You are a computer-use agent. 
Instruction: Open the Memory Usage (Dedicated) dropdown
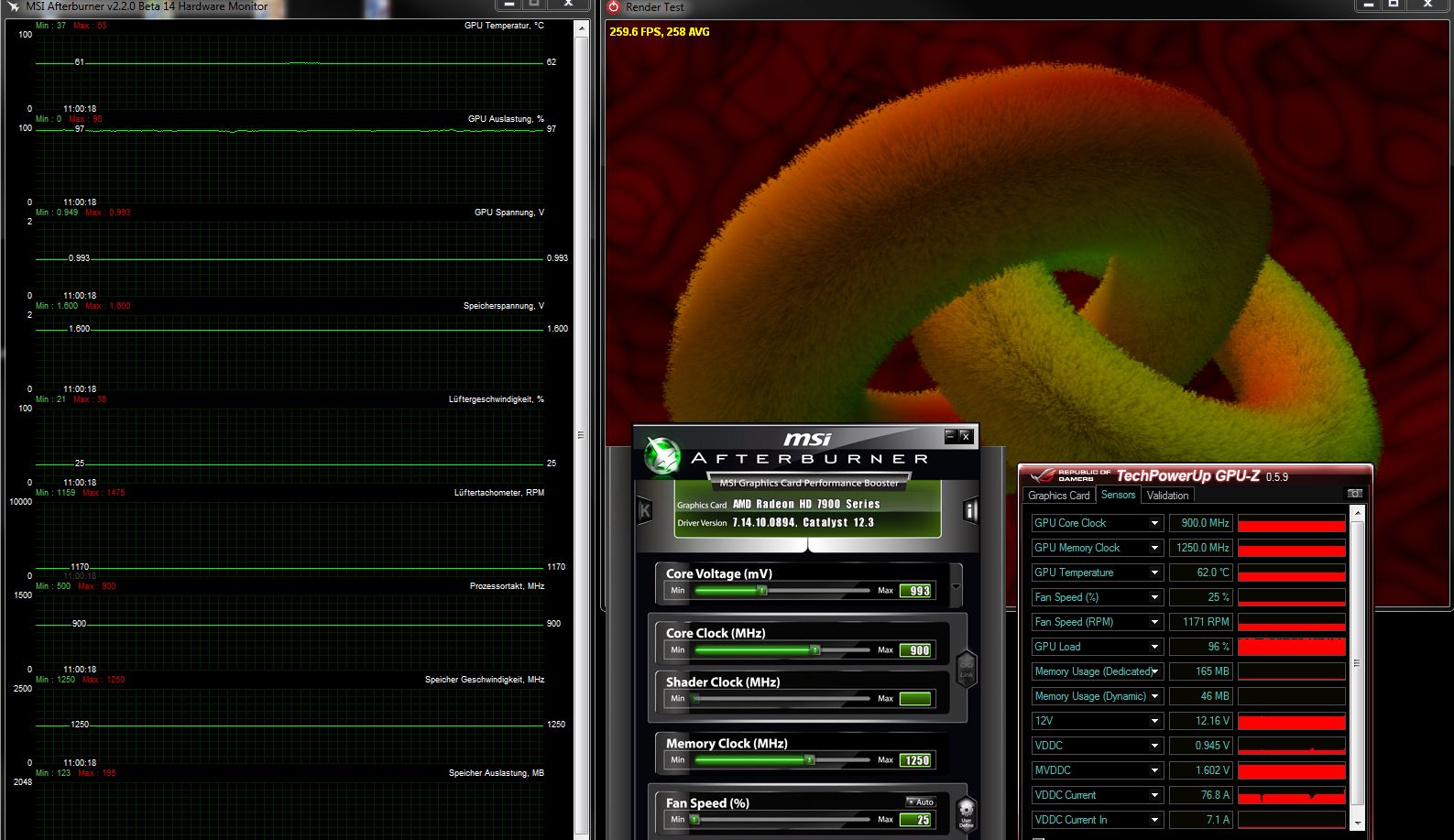(1154, 671)
